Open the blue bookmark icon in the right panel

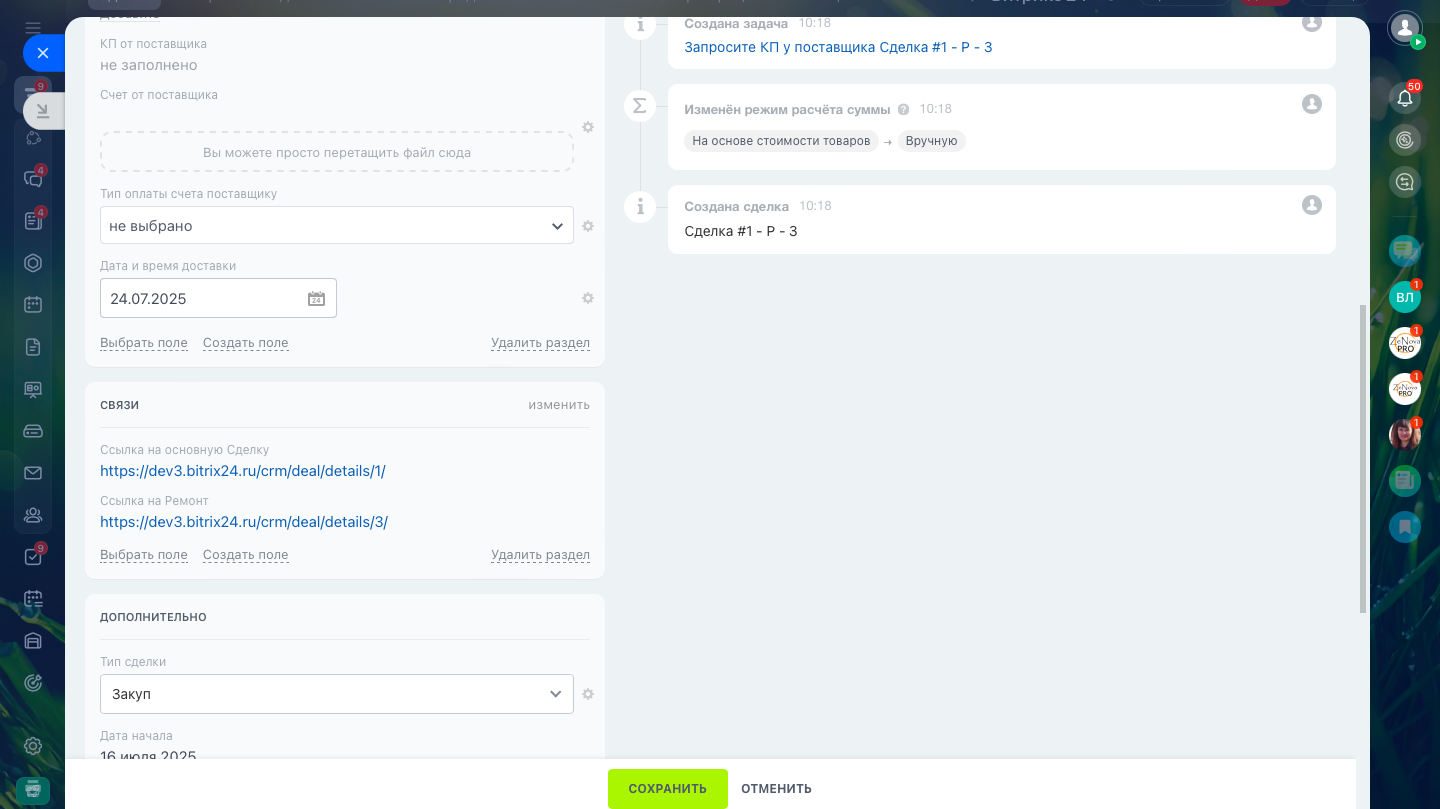tap(1405, 527)
